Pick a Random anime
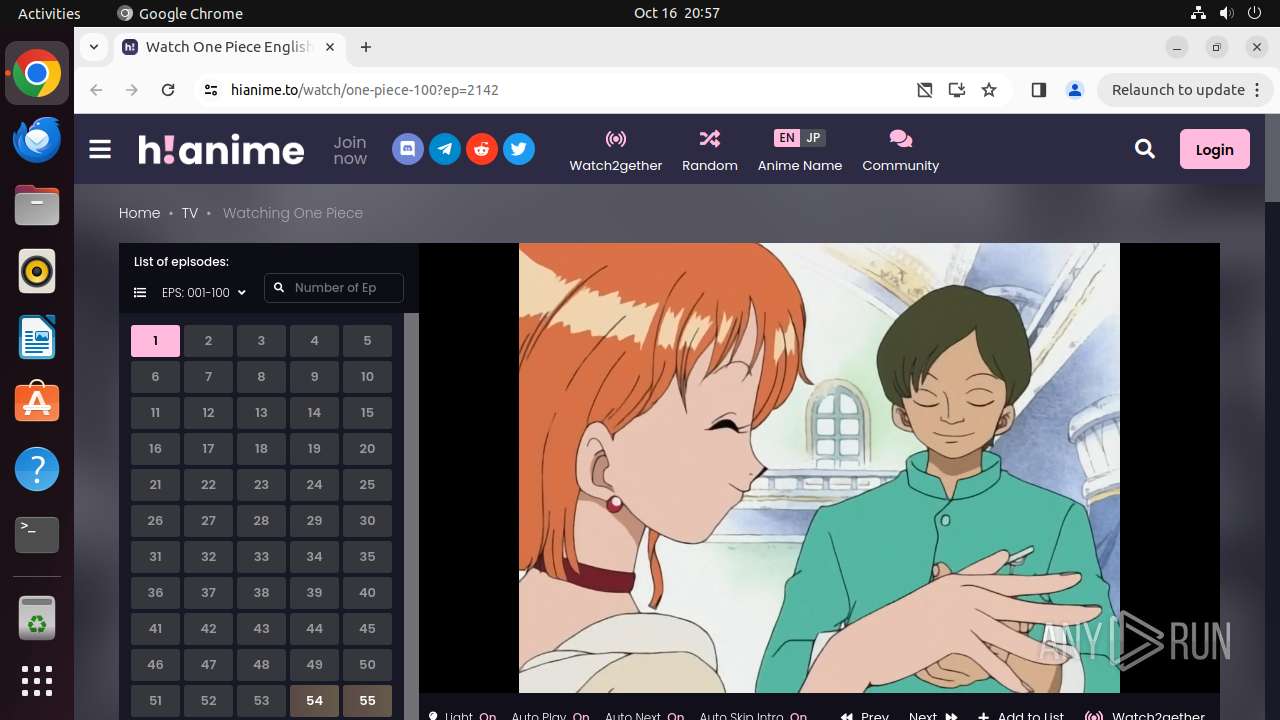This screenshot has width=1280, height=720. click(x=710, y=150)
